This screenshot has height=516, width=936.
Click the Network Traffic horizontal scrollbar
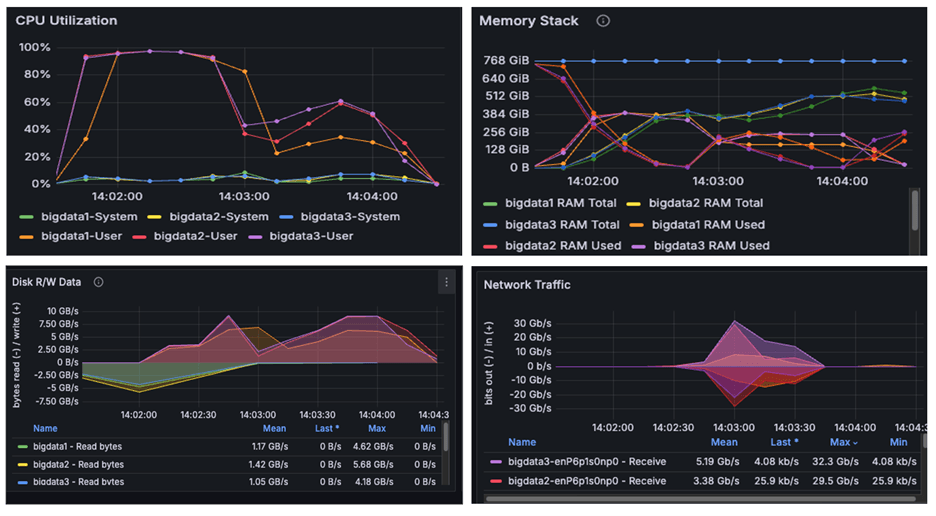700,498
